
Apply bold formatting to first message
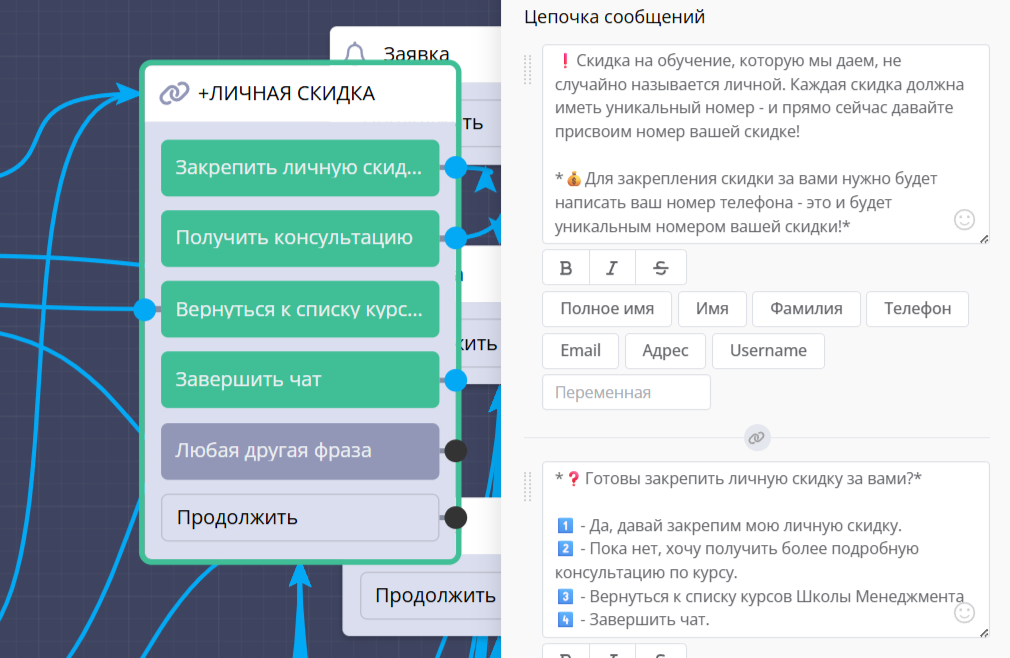tap(566, 267)
